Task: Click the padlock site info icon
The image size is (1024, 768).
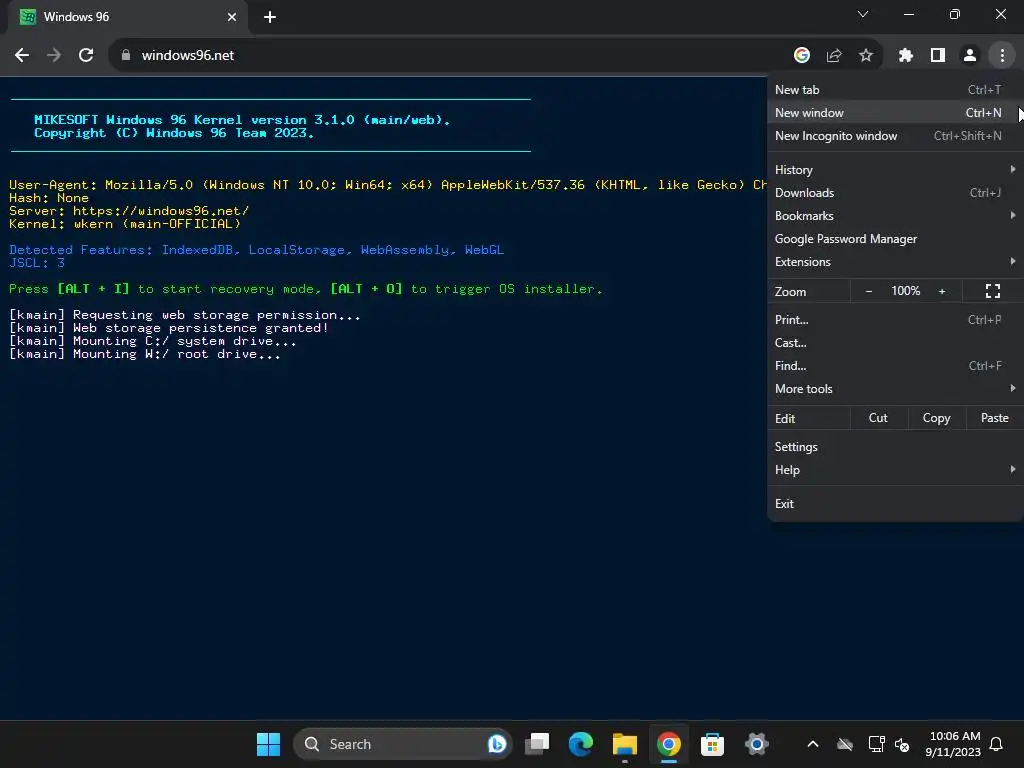Action: click(x=126, y=56)
